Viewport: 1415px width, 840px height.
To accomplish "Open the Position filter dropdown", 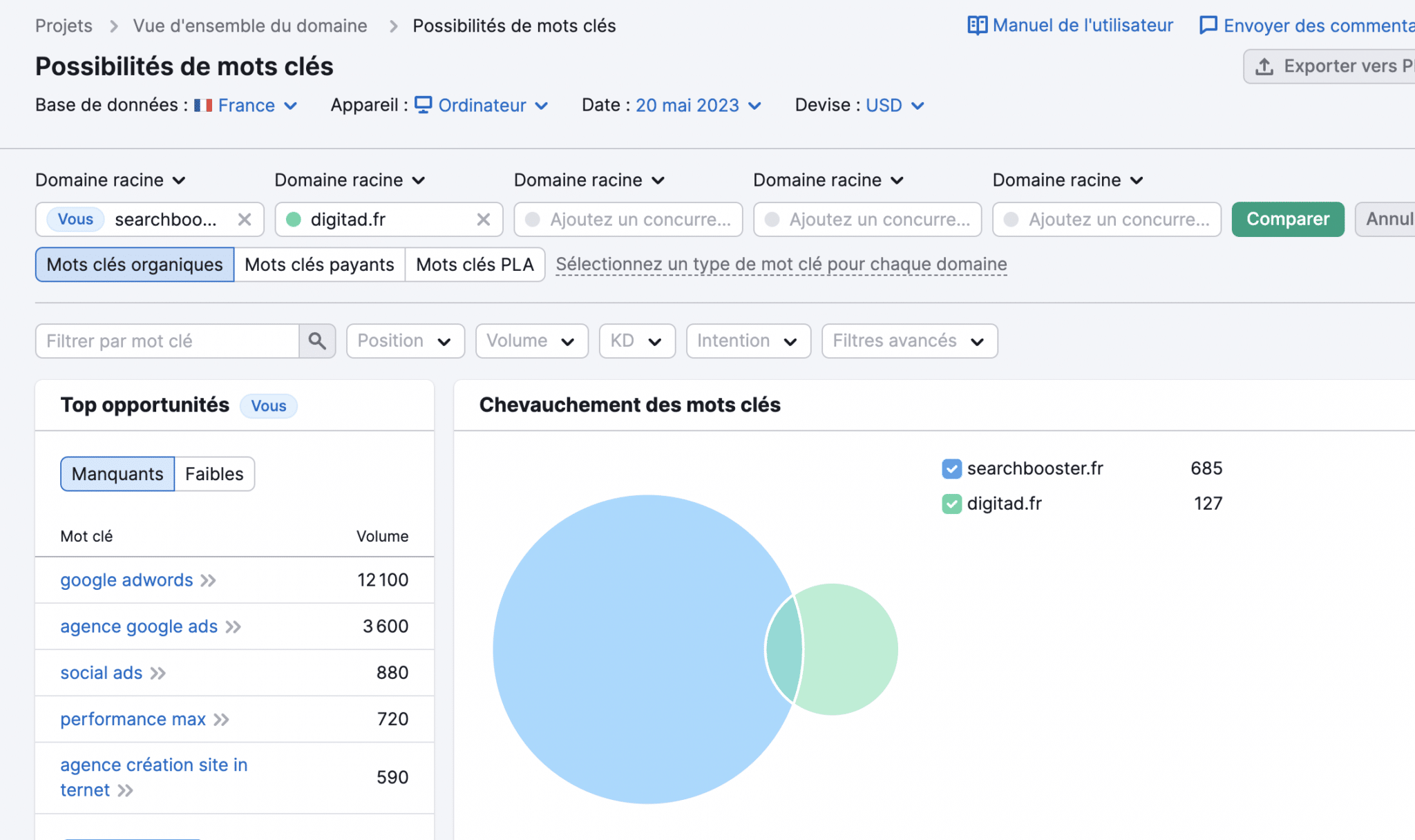I will [406, 341].
